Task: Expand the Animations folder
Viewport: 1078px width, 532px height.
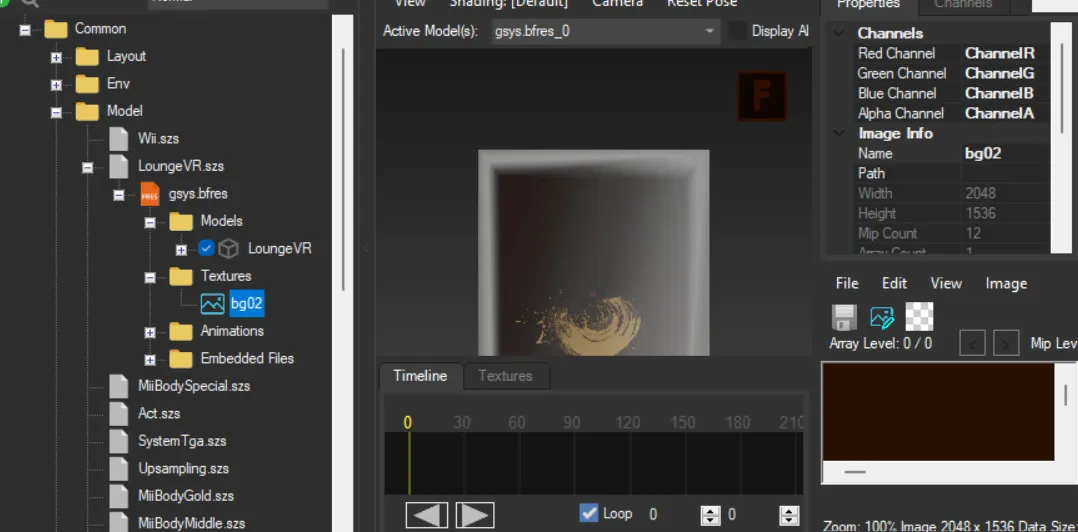Action: (x=150, y=332)
